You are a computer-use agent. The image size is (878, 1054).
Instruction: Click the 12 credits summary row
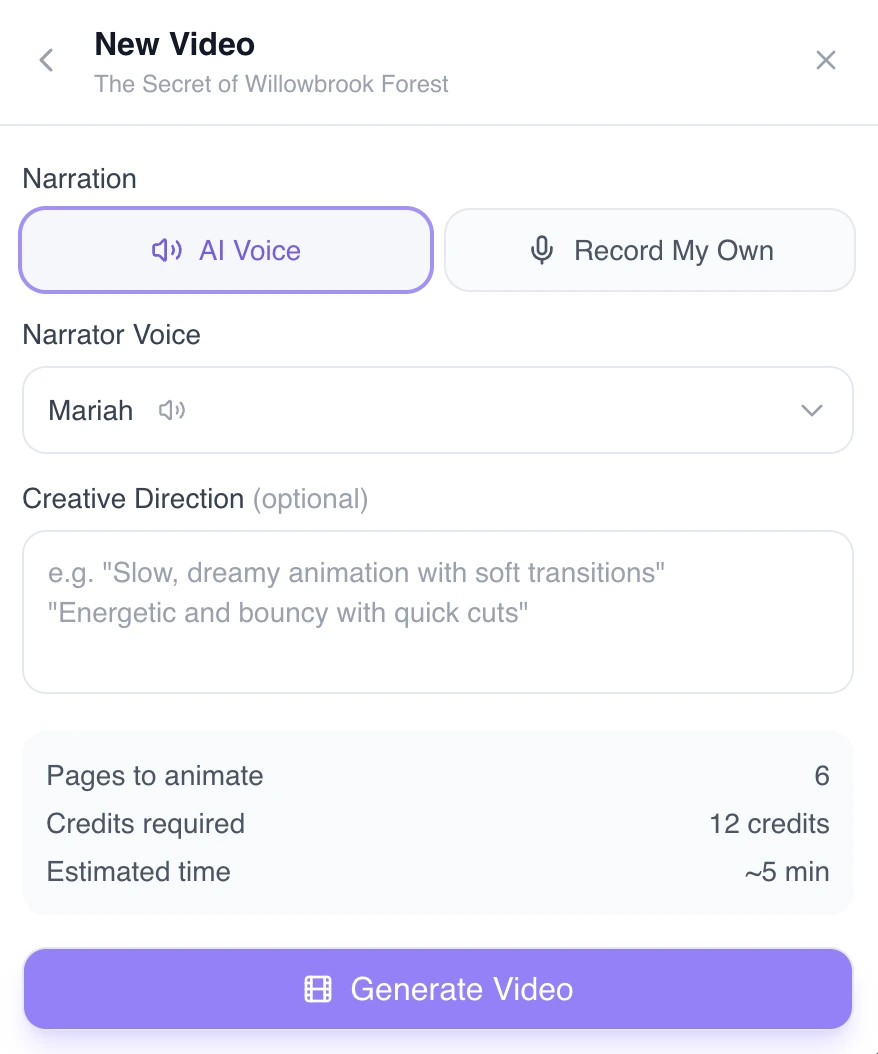point(438,824)
